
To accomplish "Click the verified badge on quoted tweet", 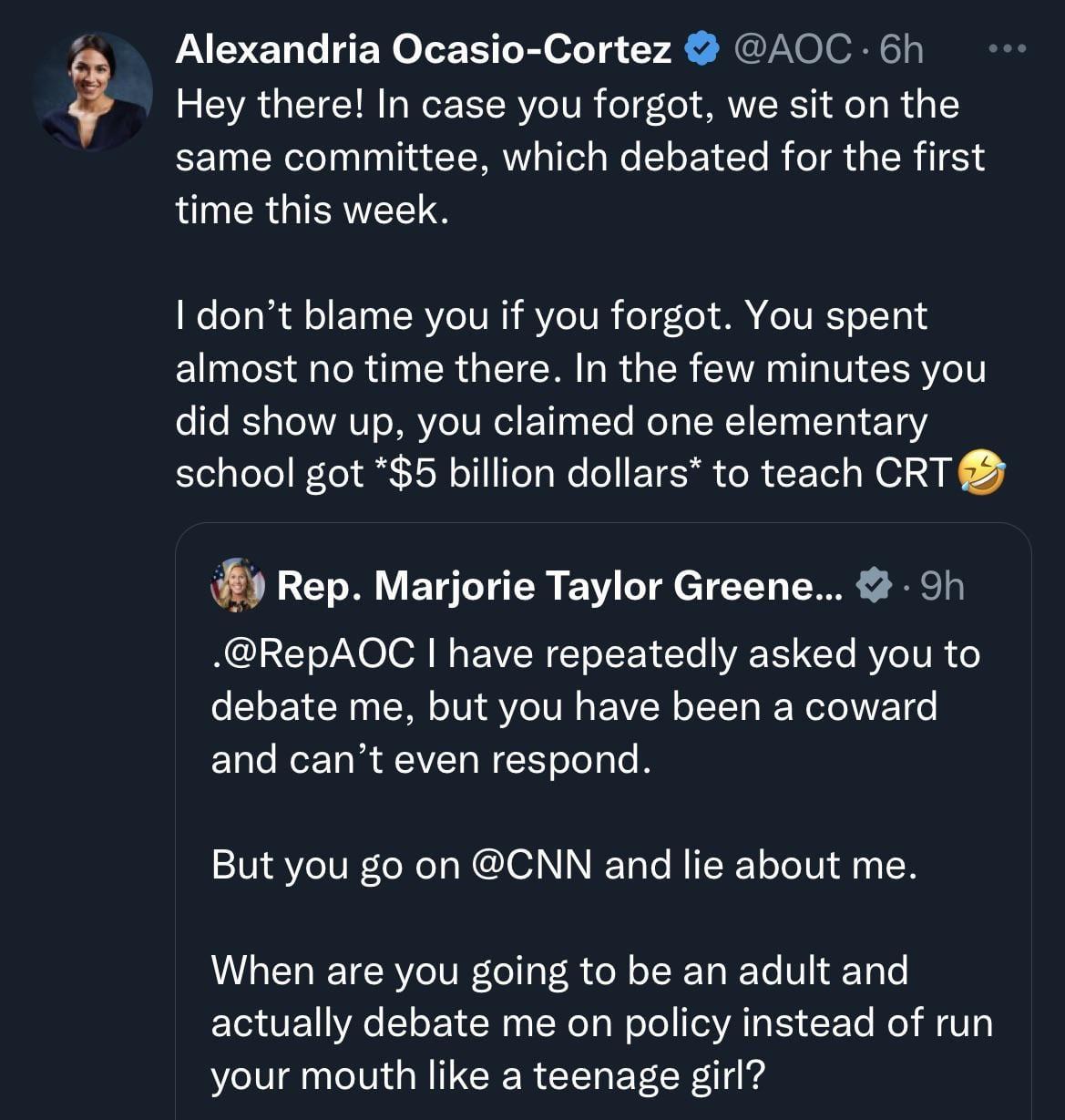I will [x=875, y=585].
